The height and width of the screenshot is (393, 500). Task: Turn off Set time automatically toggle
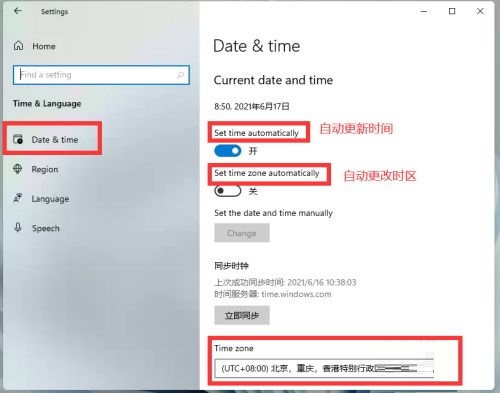pos(228,151)
